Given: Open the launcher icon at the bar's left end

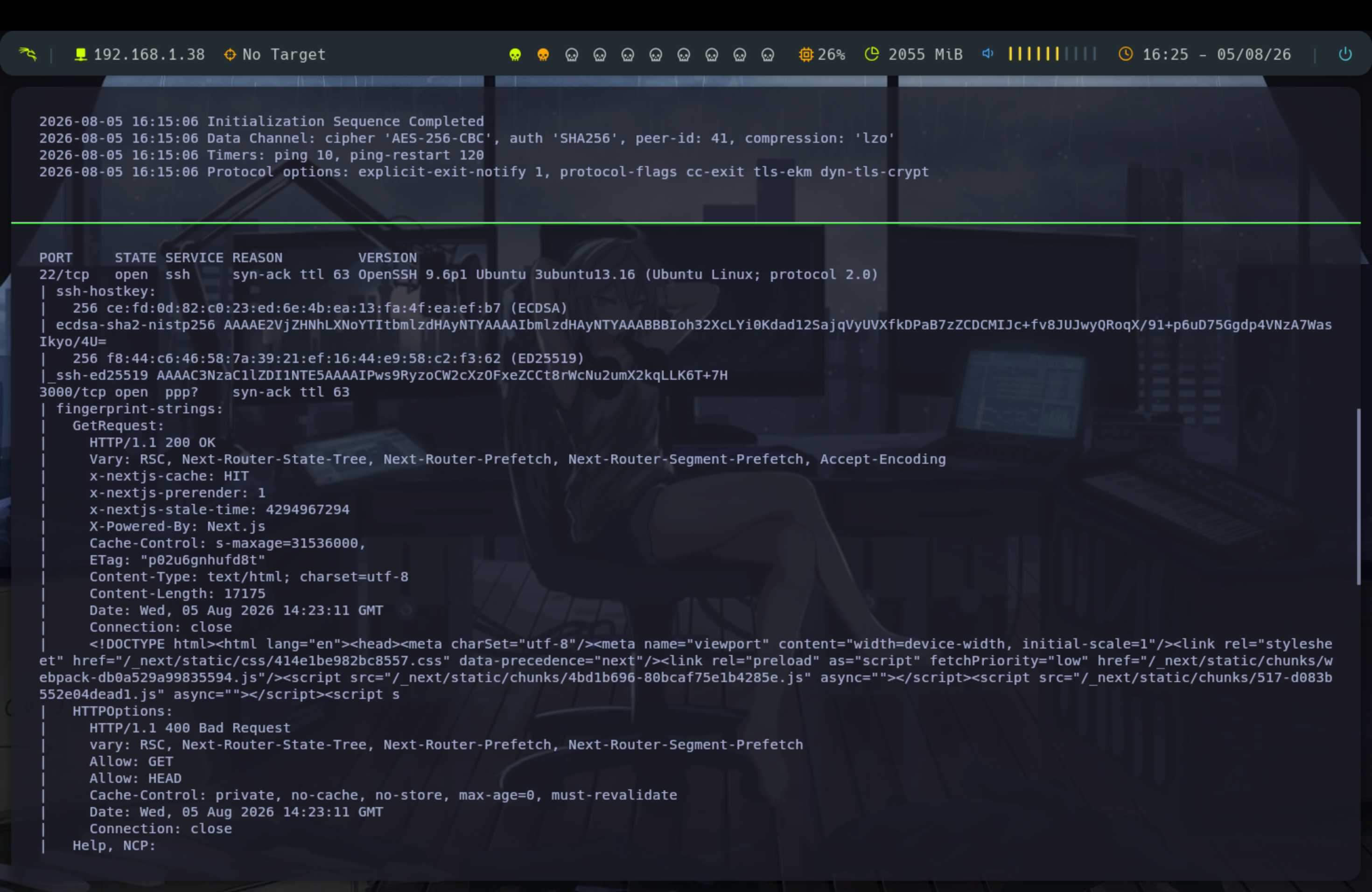Looking at the screenshot, I should pos(28,54).
